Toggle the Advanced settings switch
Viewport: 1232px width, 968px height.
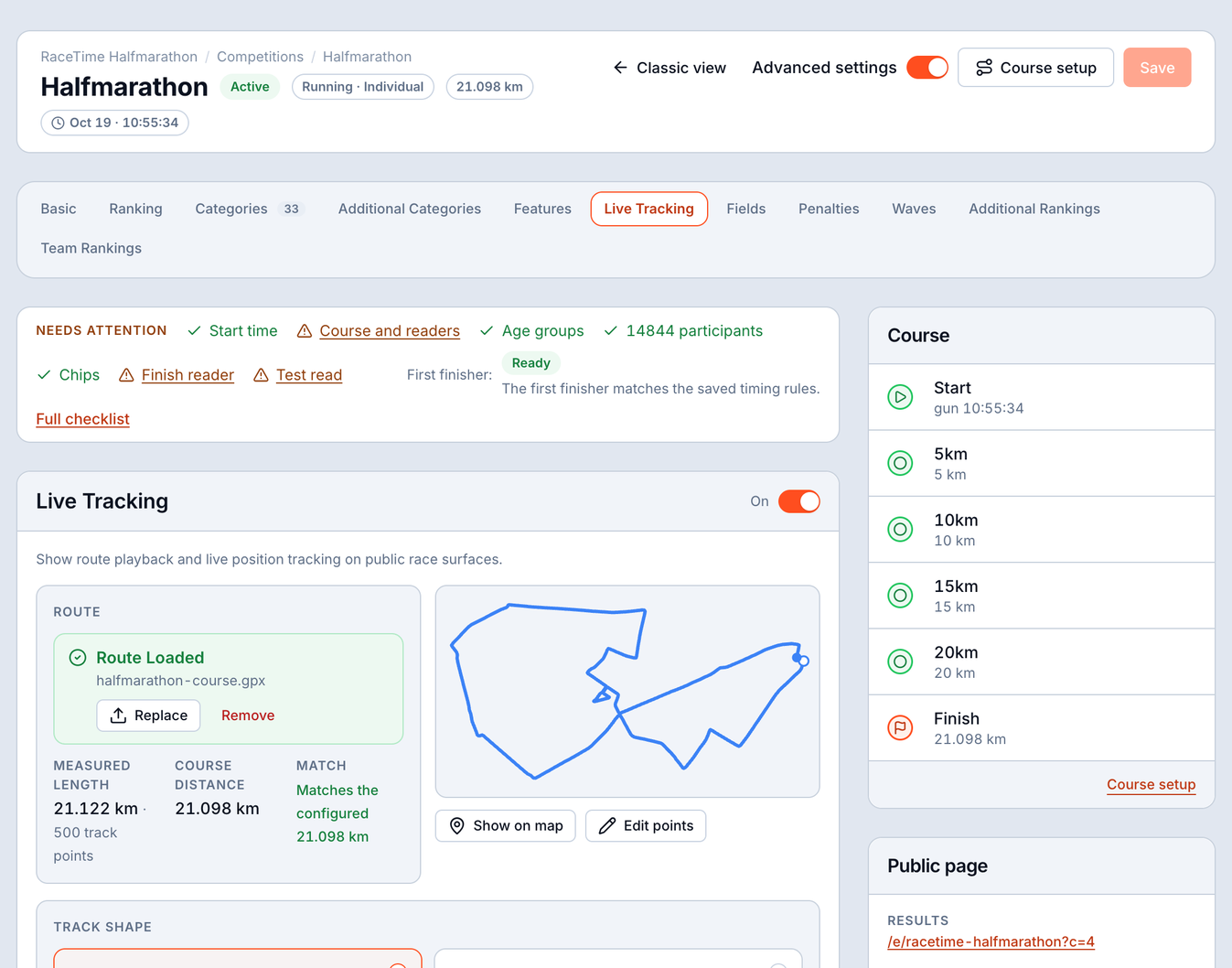(927, 68)
